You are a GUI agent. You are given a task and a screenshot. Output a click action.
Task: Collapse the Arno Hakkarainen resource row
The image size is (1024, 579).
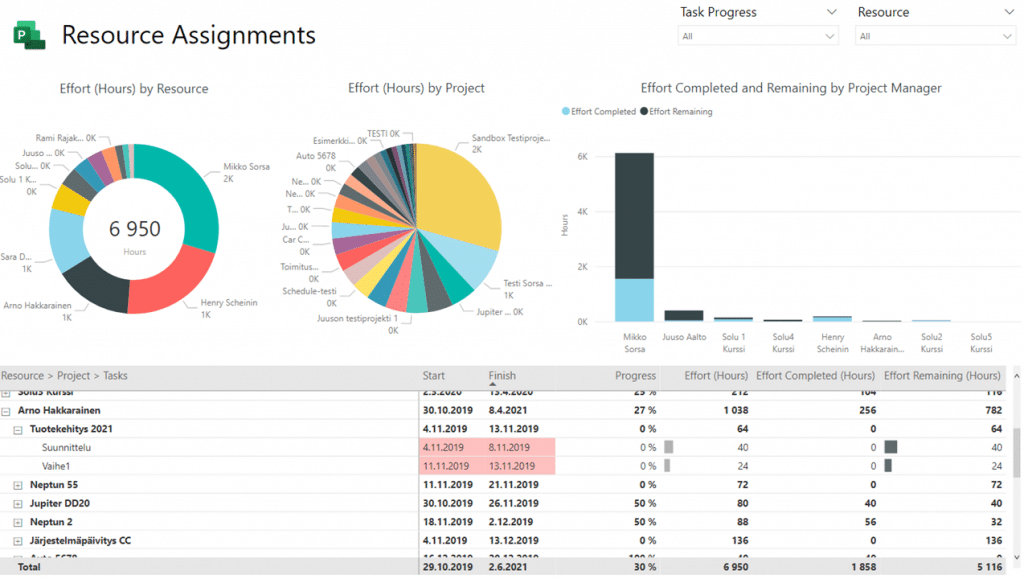tap(7, 411)
